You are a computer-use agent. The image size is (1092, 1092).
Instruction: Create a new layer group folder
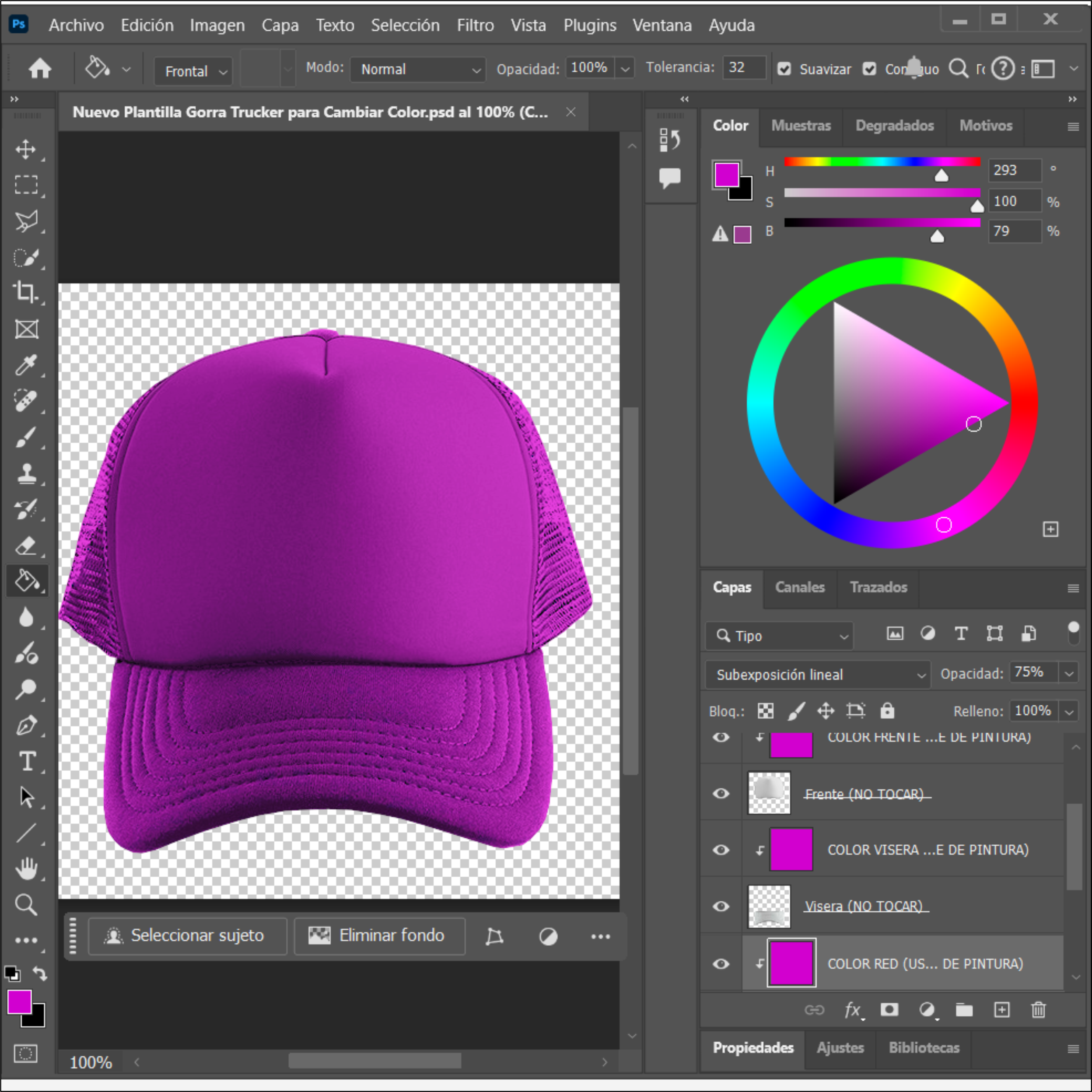pos(964,1009)
